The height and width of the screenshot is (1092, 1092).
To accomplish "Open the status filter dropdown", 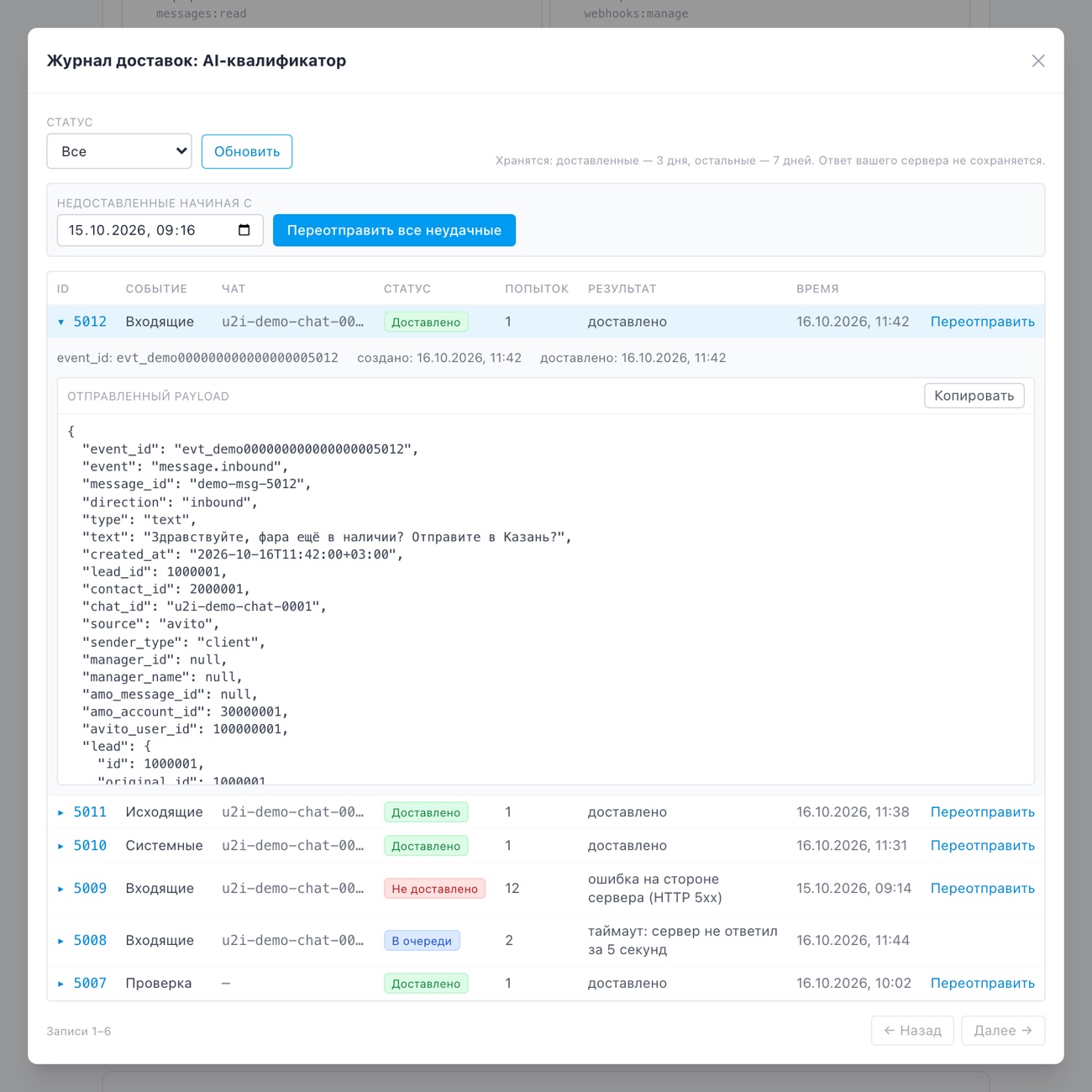I will coord(119,151).
